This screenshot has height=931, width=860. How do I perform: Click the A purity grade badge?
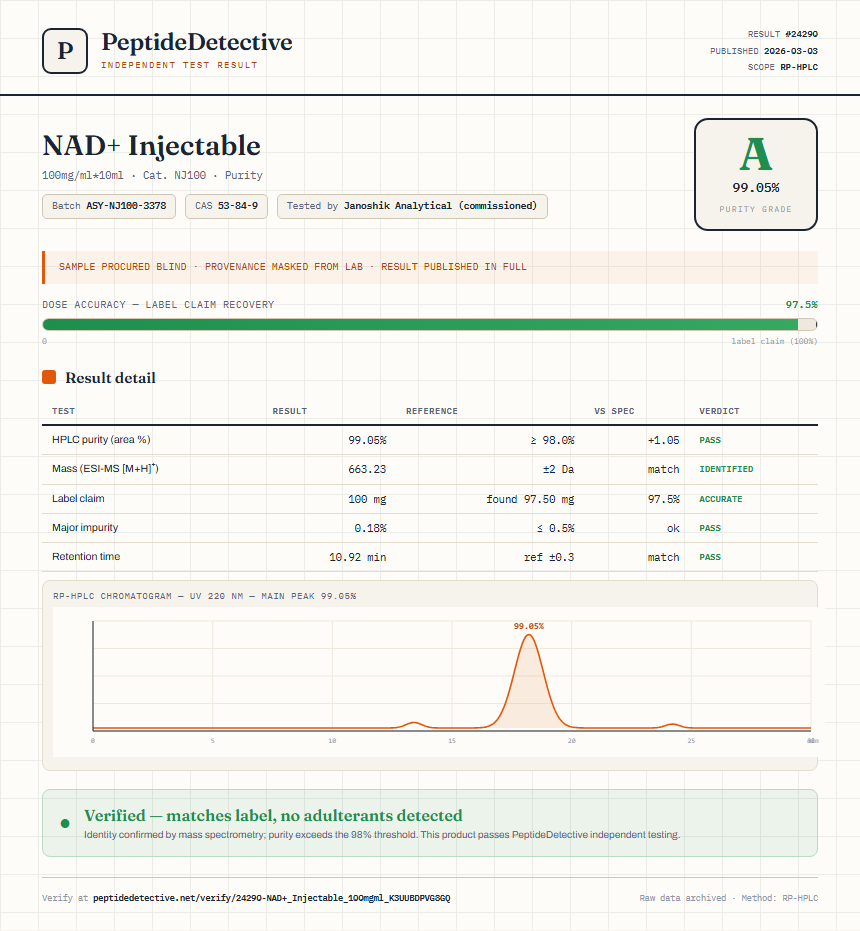(755, 174)
